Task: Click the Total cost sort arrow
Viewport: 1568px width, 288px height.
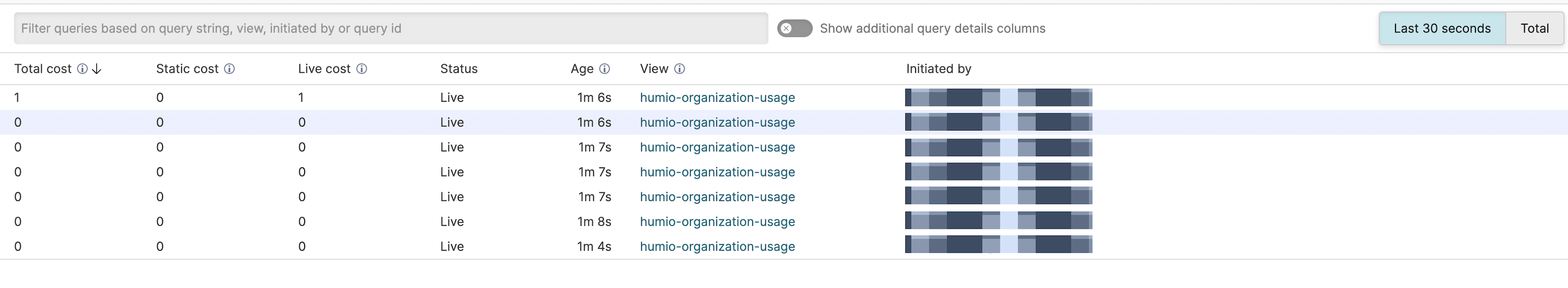Action: tap(97, 69)
